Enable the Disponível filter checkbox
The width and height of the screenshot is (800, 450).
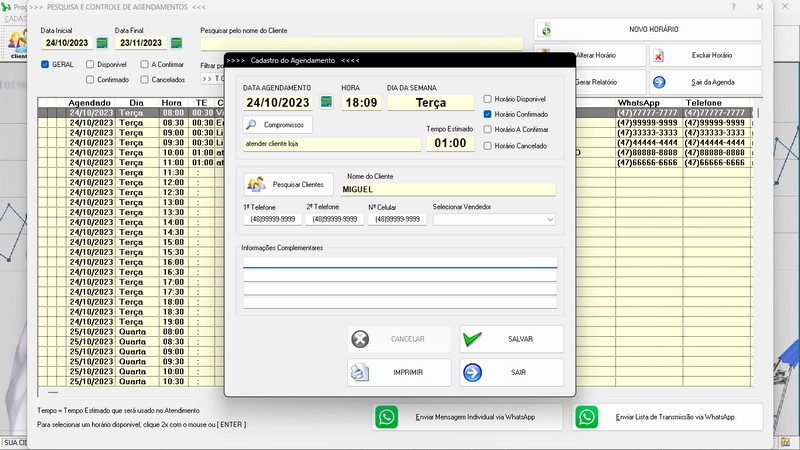tap(90, 64)
